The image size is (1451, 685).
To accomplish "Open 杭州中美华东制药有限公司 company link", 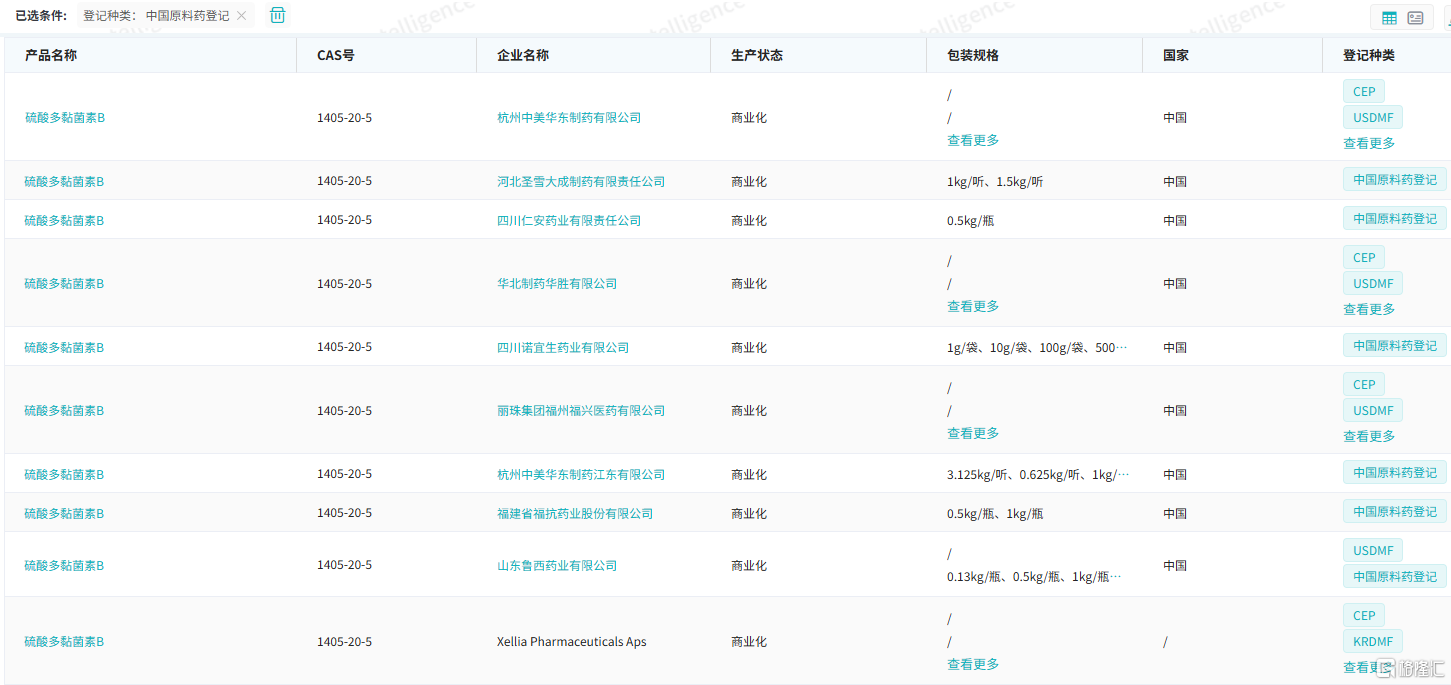I will 569,117.
